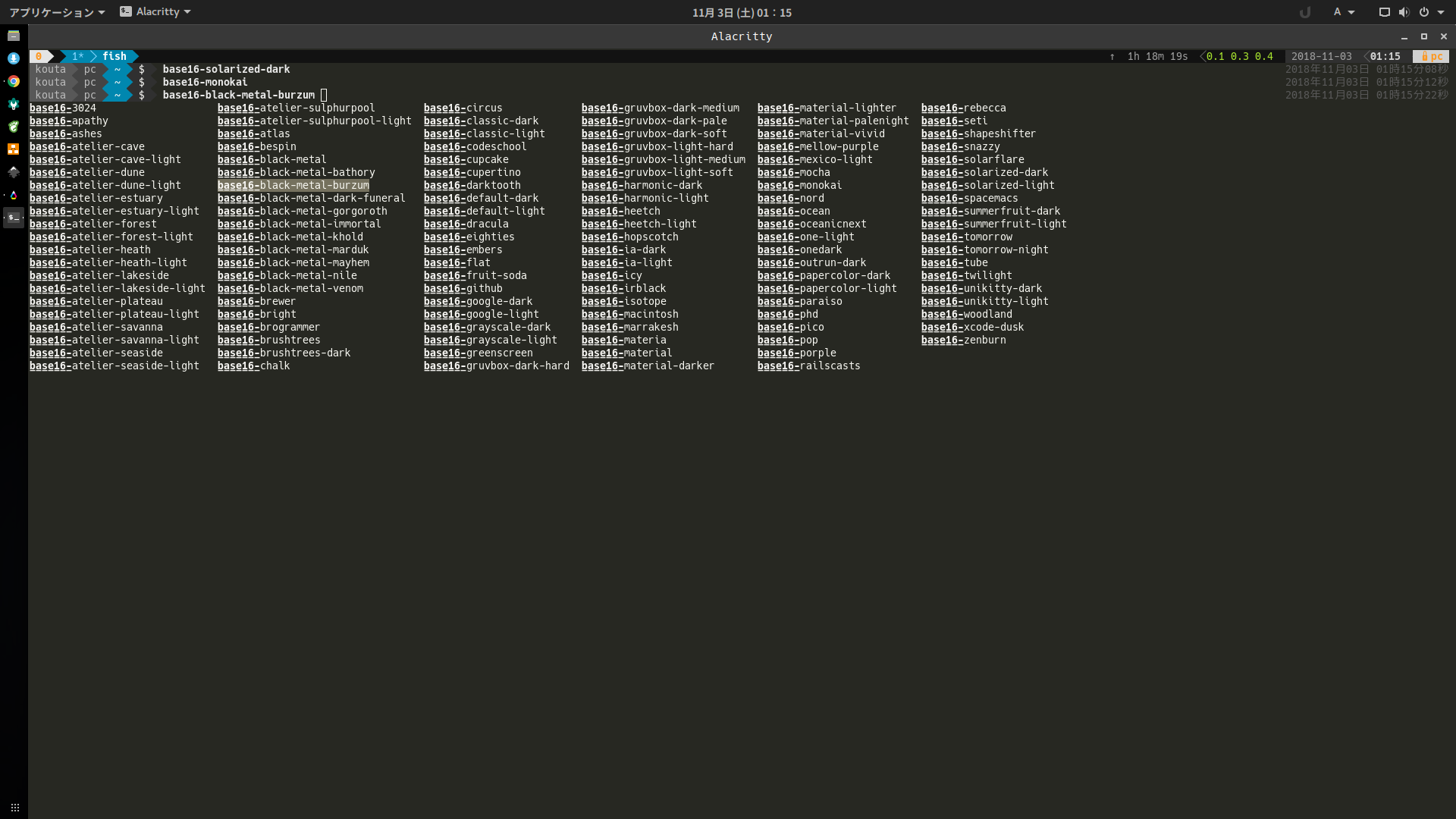This screenshot has height=819, width=1456.
Task: Open the file manager dock icon
Action: 14,36
